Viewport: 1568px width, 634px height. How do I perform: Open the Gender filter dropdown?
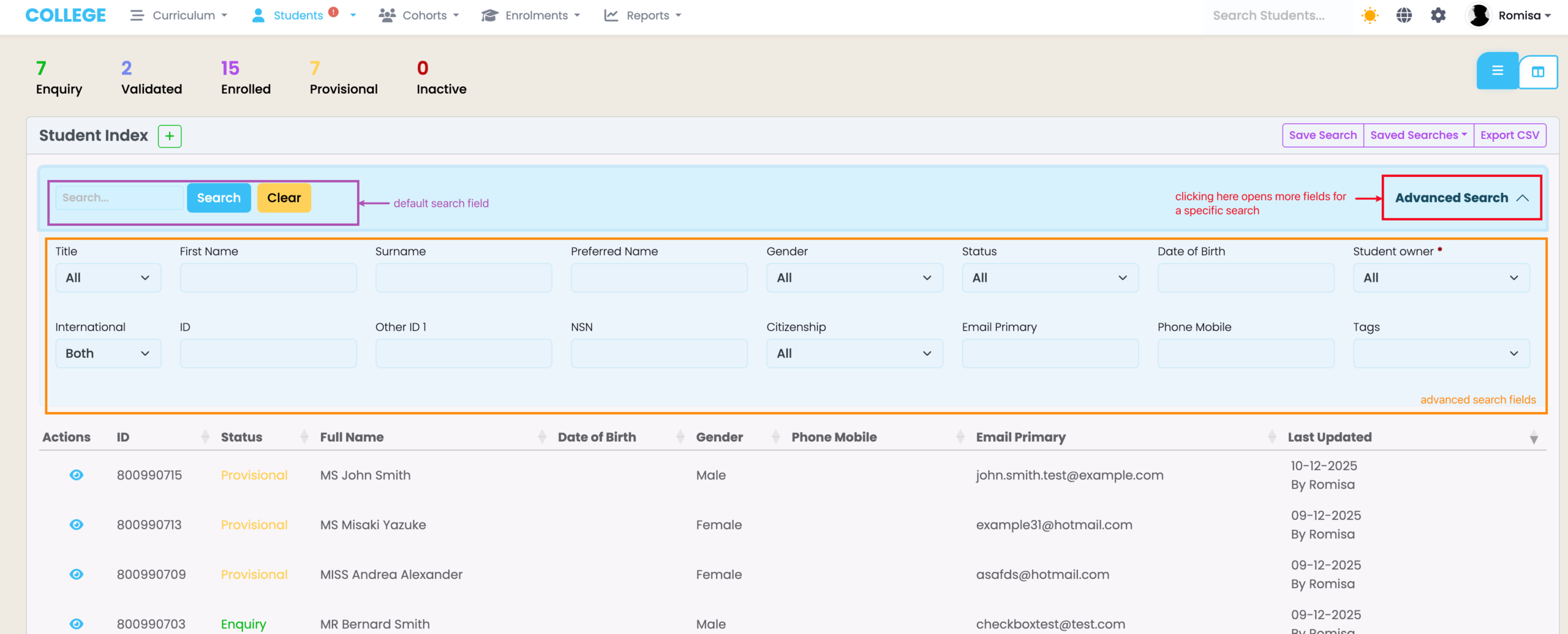point(854,278)
